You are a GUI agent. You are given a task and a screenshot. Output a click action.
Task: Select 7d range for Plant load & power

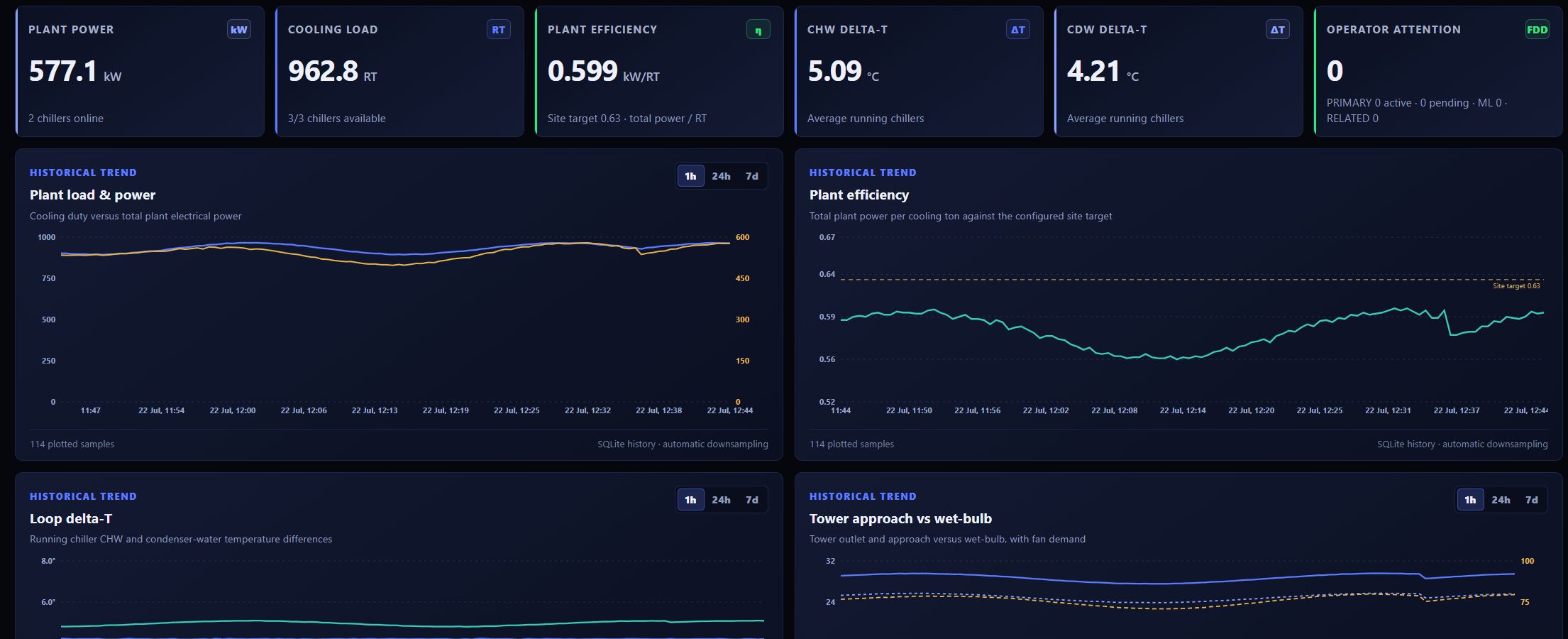click(752, 176)
